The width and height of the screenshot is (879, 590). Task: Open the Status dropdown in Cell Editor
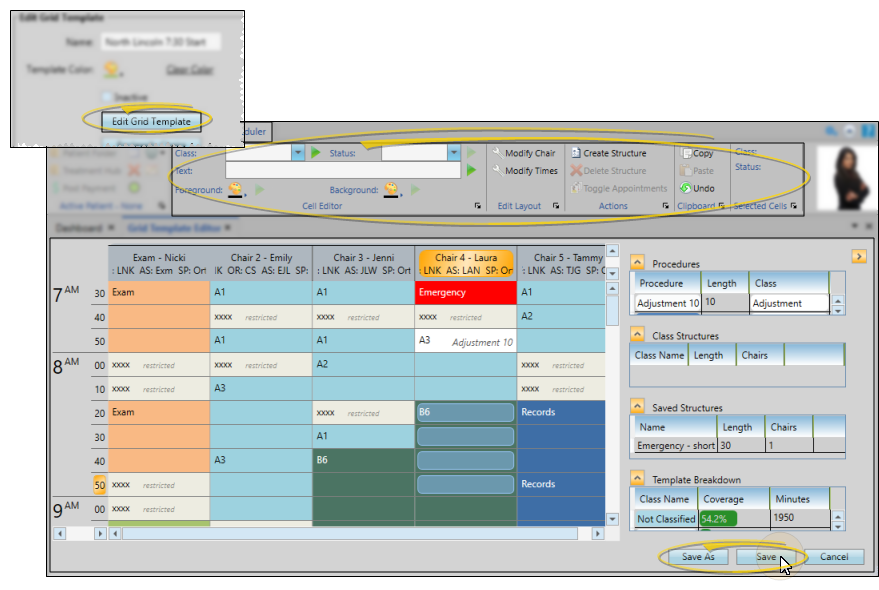click(454, 153)
